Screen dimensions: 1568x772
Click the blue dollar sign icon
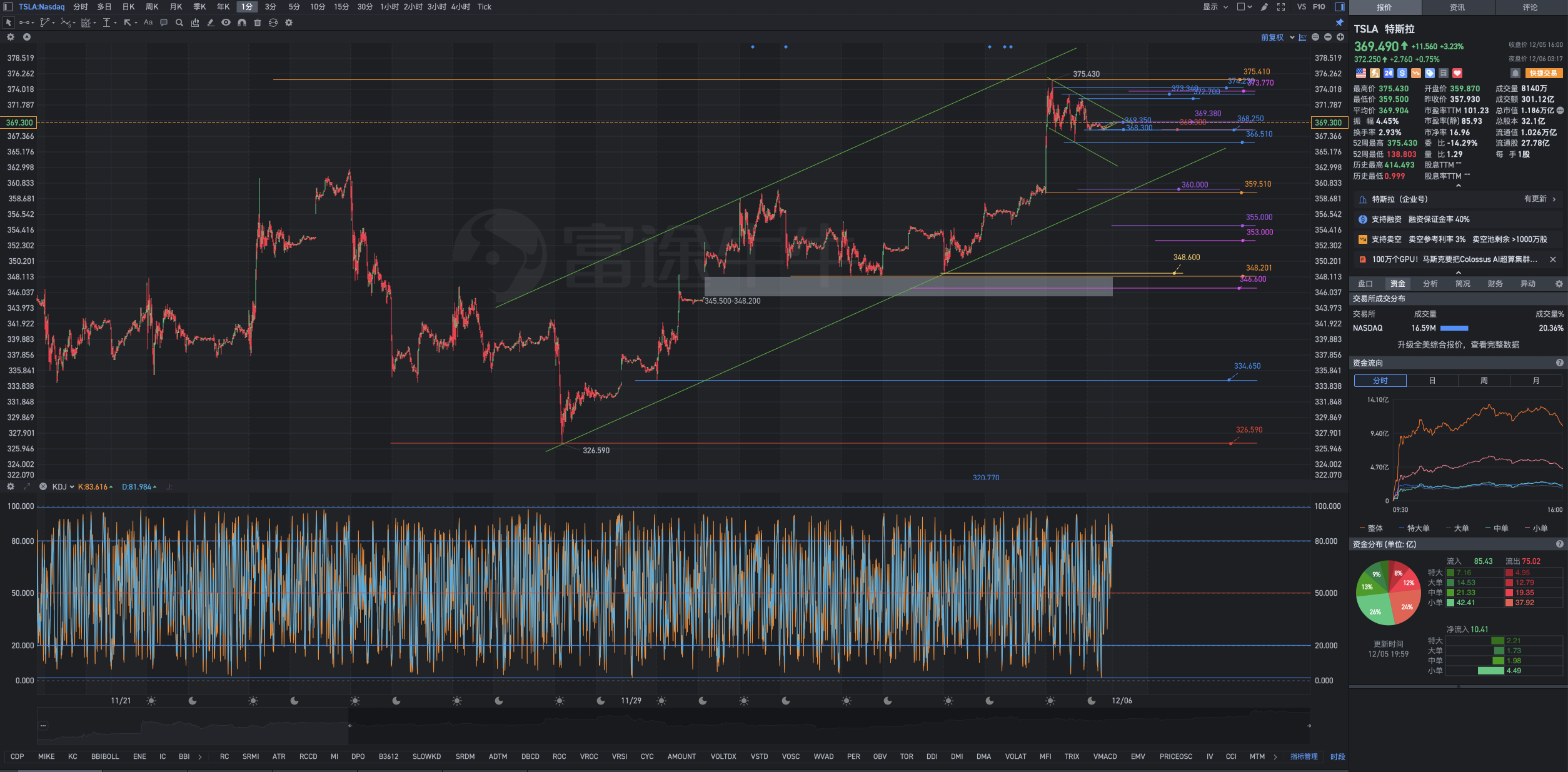click(x=1402, y=73)
